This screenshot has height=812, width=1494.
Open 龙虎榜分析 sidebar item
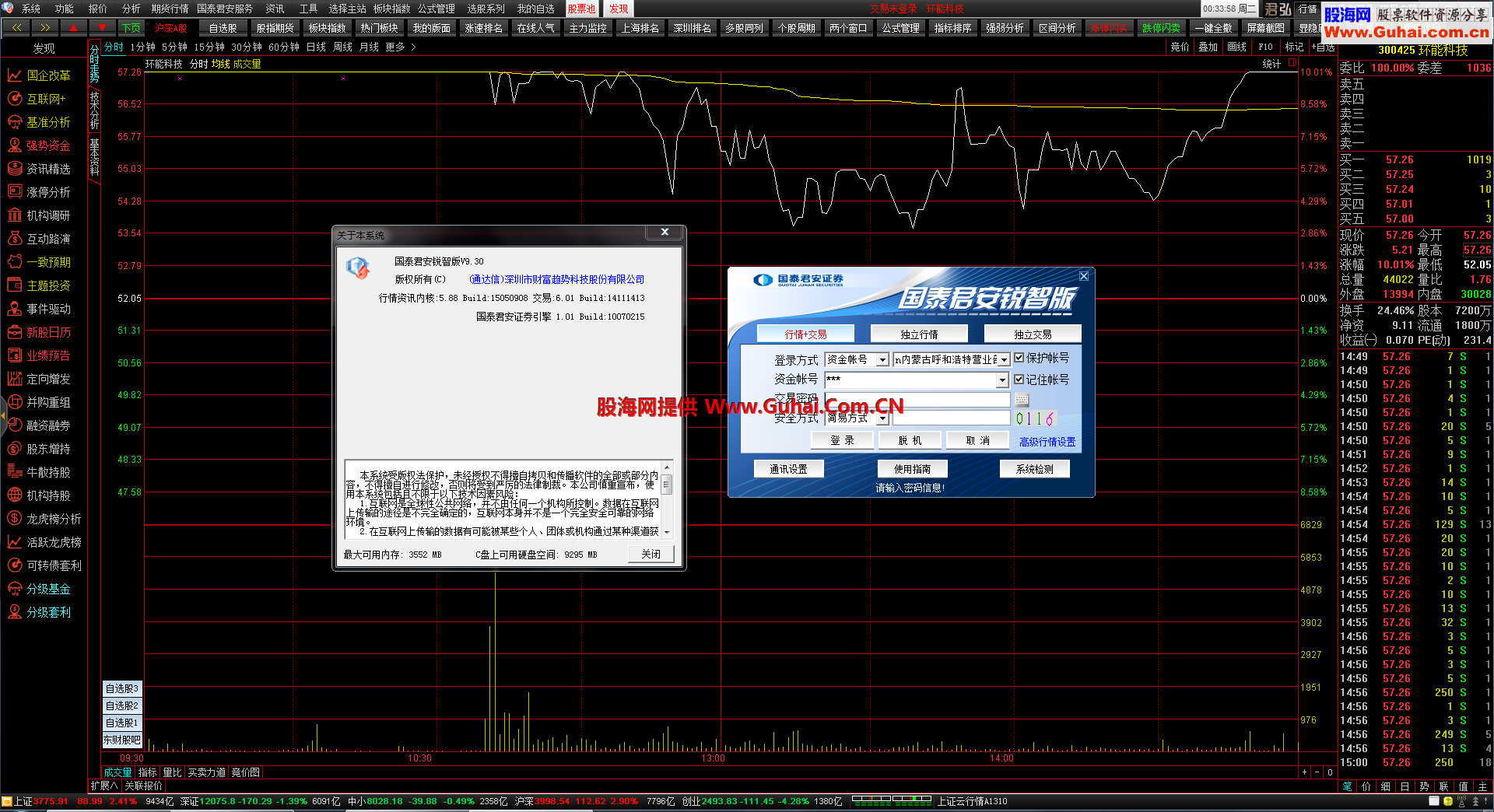44,519
